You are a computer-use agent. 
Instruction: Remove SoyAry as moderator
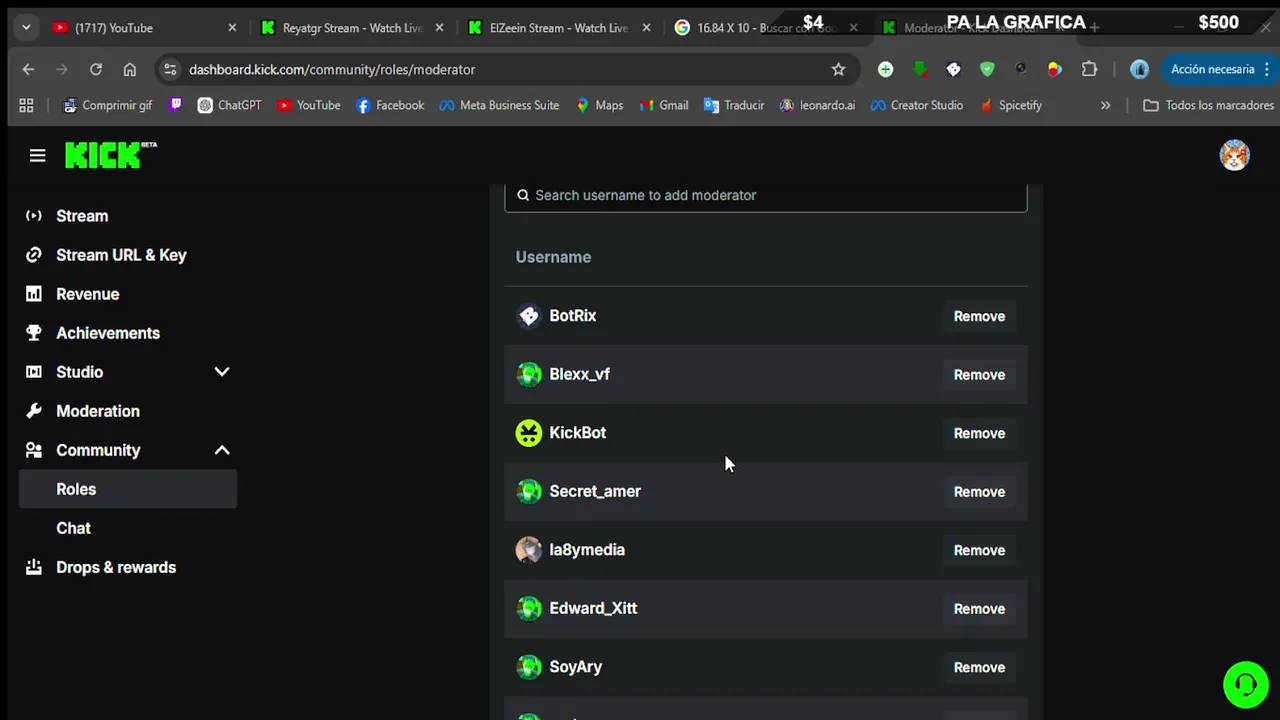pyautogui.click(x=979, y=667)
